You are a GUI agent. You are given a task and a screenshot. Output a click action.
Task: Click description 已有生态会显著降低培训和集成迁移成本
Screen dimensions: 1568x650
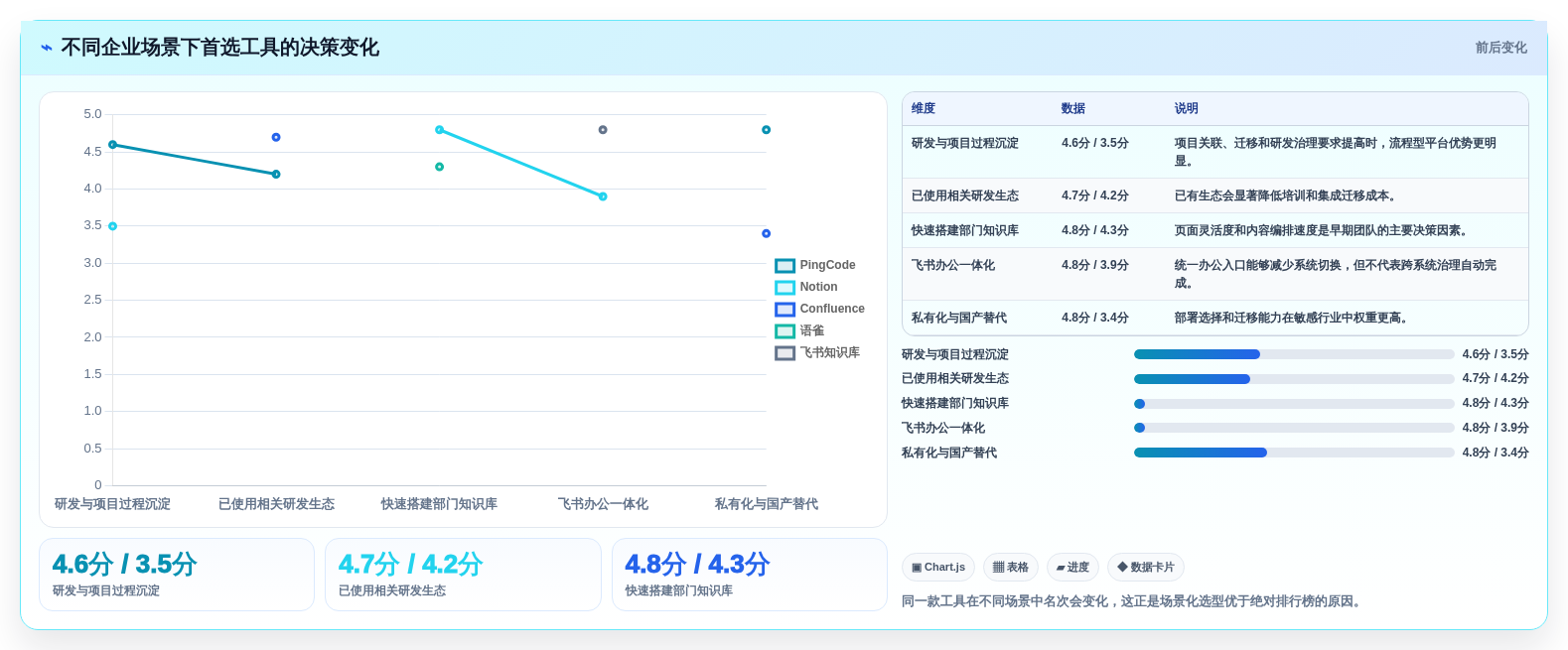(1287, 195)
